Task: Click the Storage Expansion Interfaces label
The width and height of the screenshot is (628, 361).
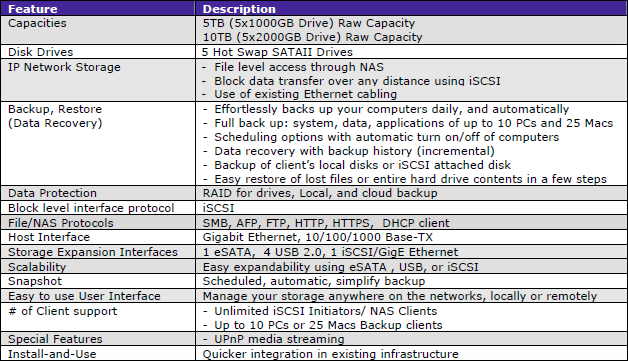Action: coord(93,252)
